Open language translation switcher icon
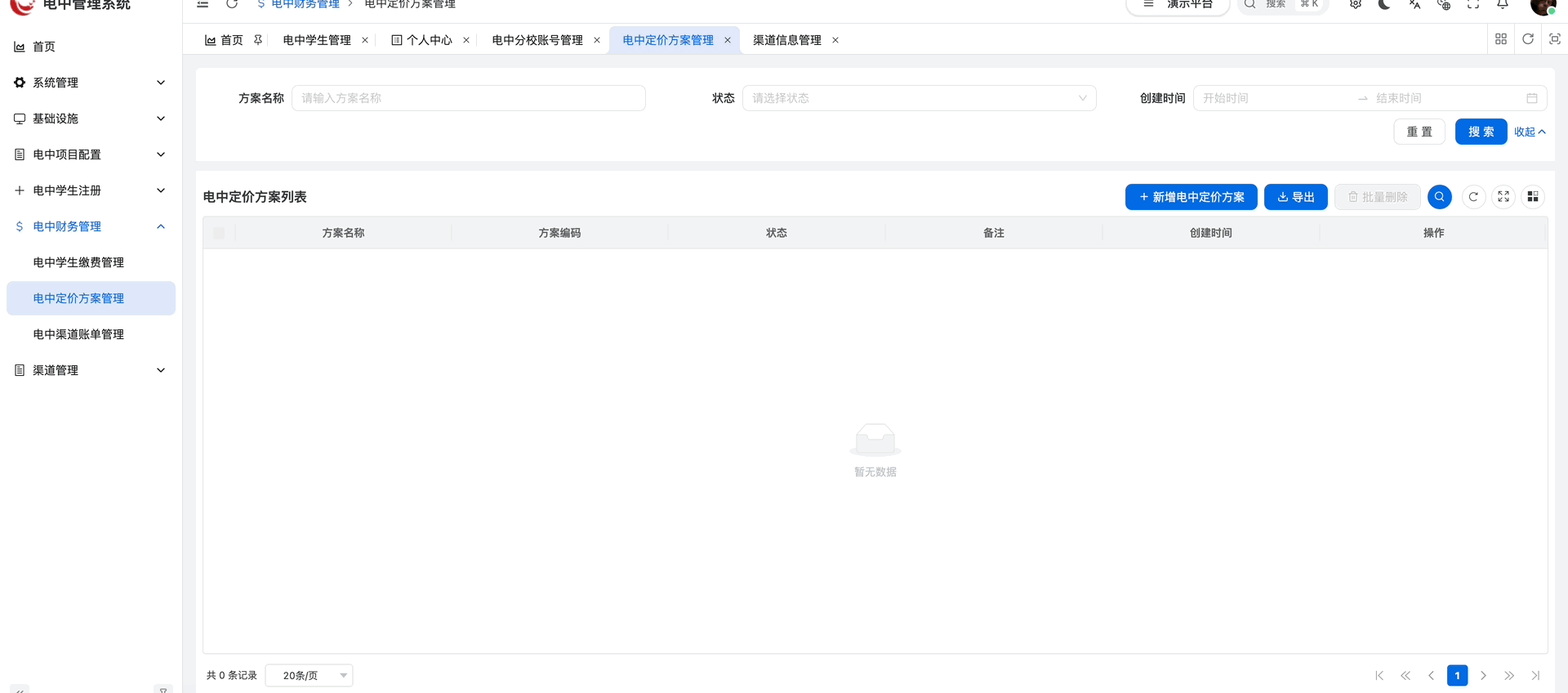Image resolution: width=1568 pixels, height=693 pixels. pyautogui.click(x=1414, y=4)
